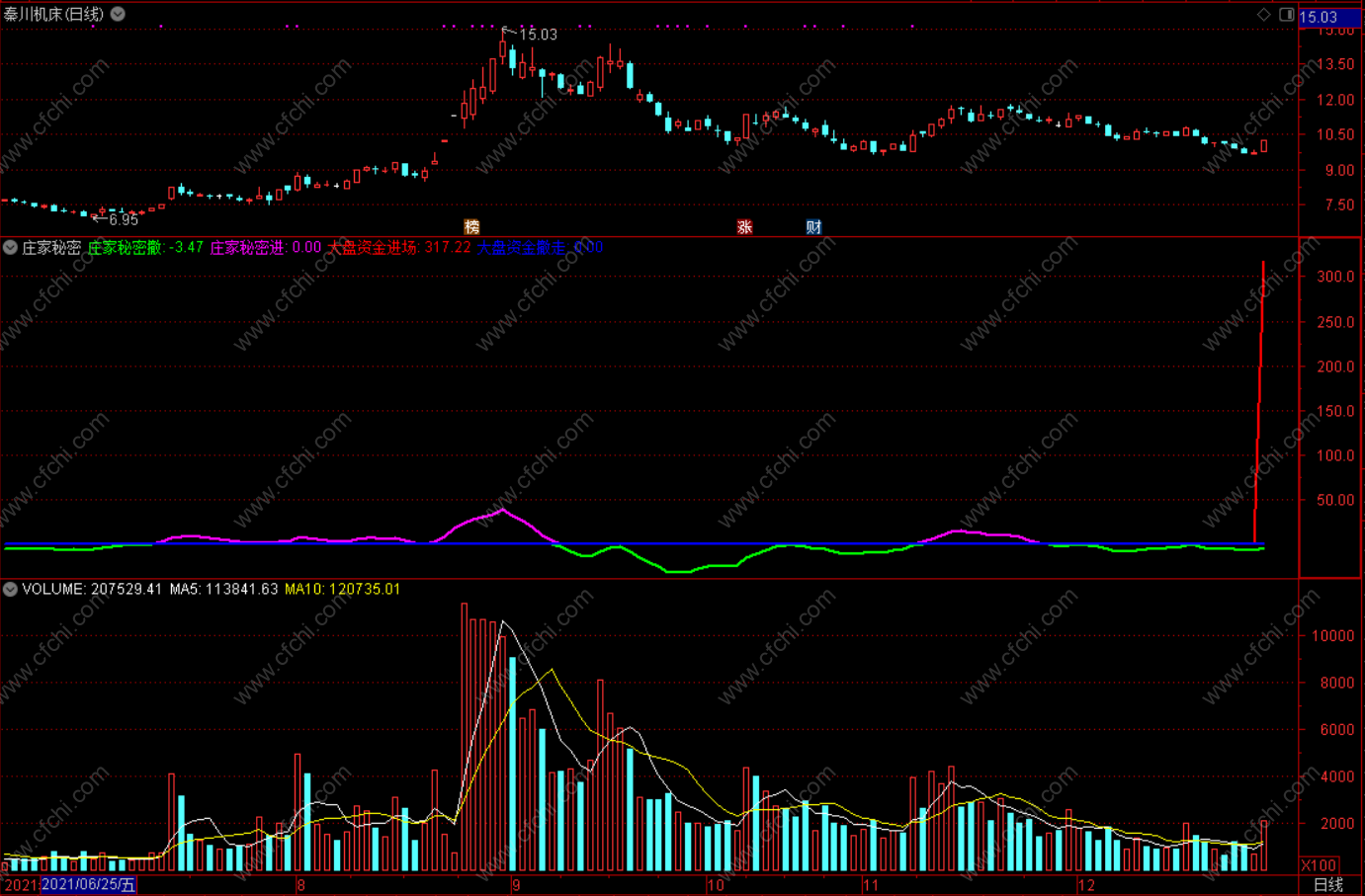This screenshot has width=1365, height=896.
Task: Toggle the side panel icon near 15.03
Action: (1286, 15)
